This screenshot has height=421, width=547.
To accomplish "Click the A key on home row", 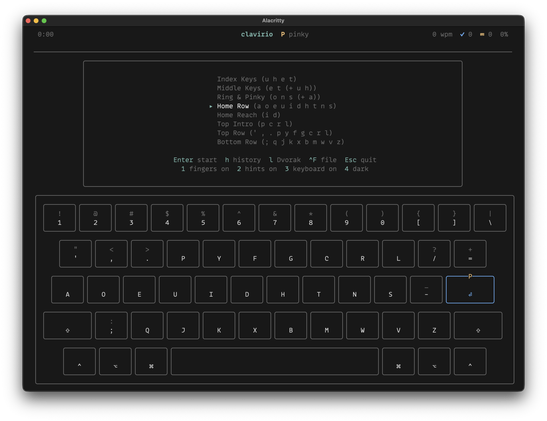I will 67,290.
